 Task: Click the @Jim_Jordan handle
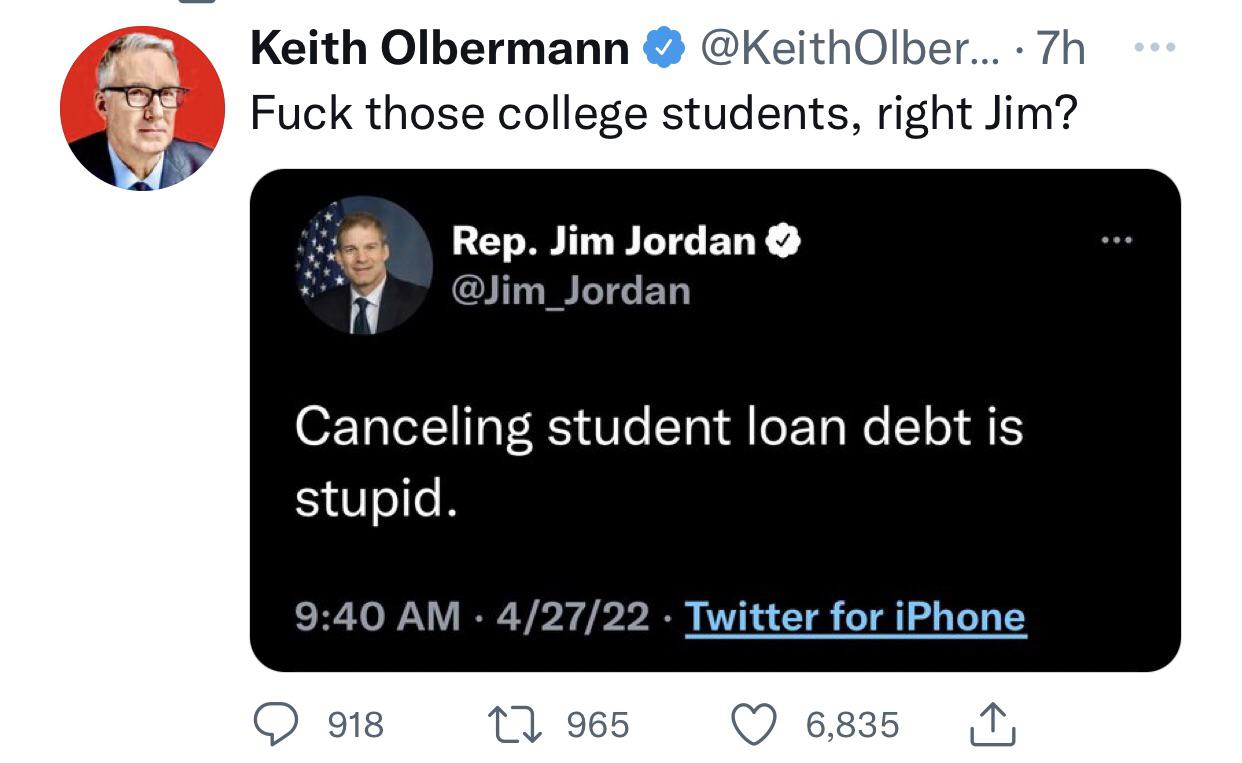click(x=570, y=291)
